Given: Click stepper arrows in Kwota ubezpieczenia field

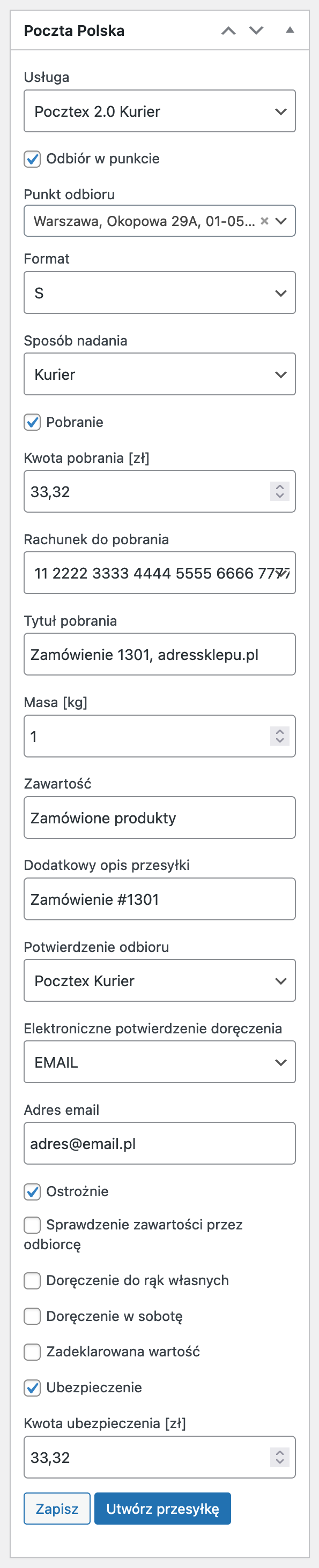Looking at the screenshot, I should [279, 1457].
